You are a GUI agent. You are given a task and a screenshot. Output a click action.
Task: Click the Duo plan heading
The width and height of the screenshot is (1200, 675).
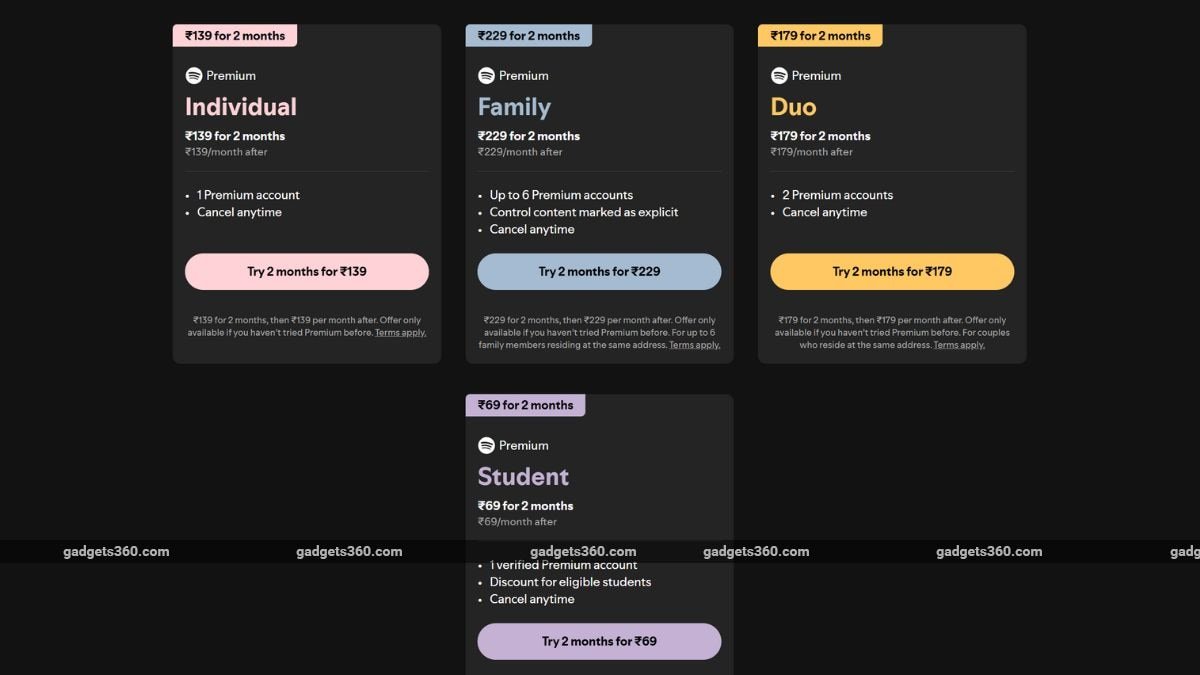coord(793,107)
